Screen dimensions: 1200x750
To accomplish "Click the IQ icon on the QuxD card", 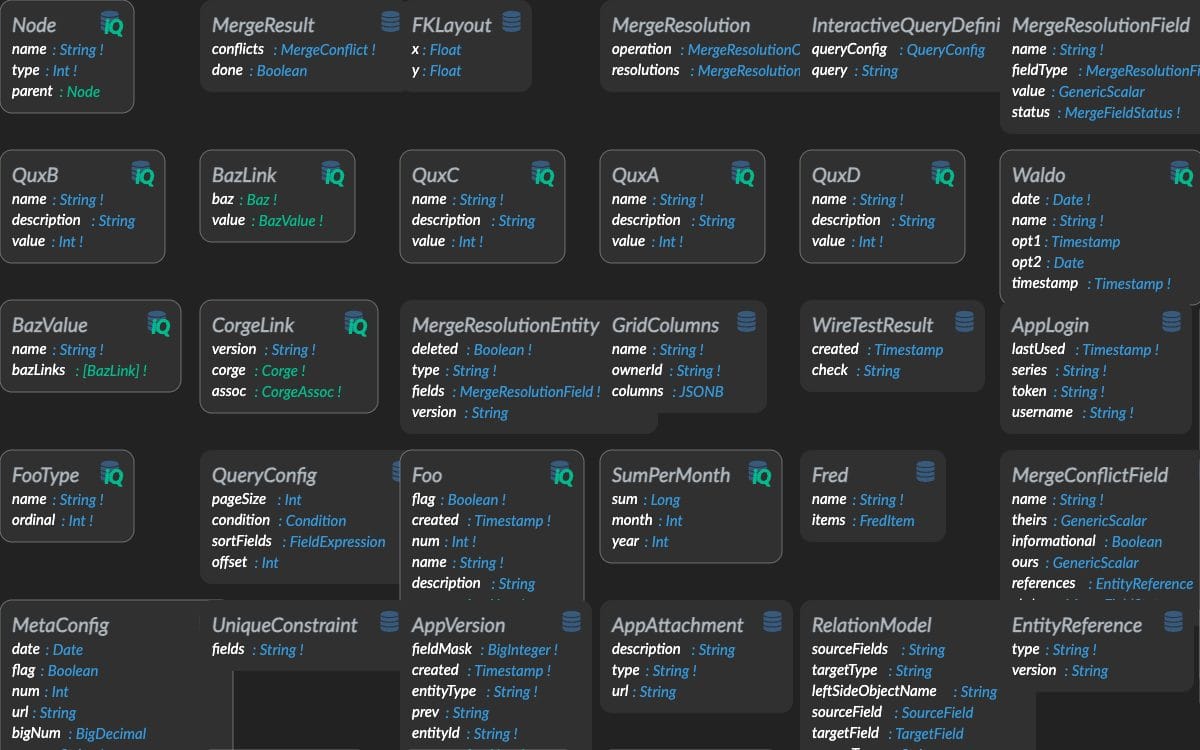I will tap(943, 175).
